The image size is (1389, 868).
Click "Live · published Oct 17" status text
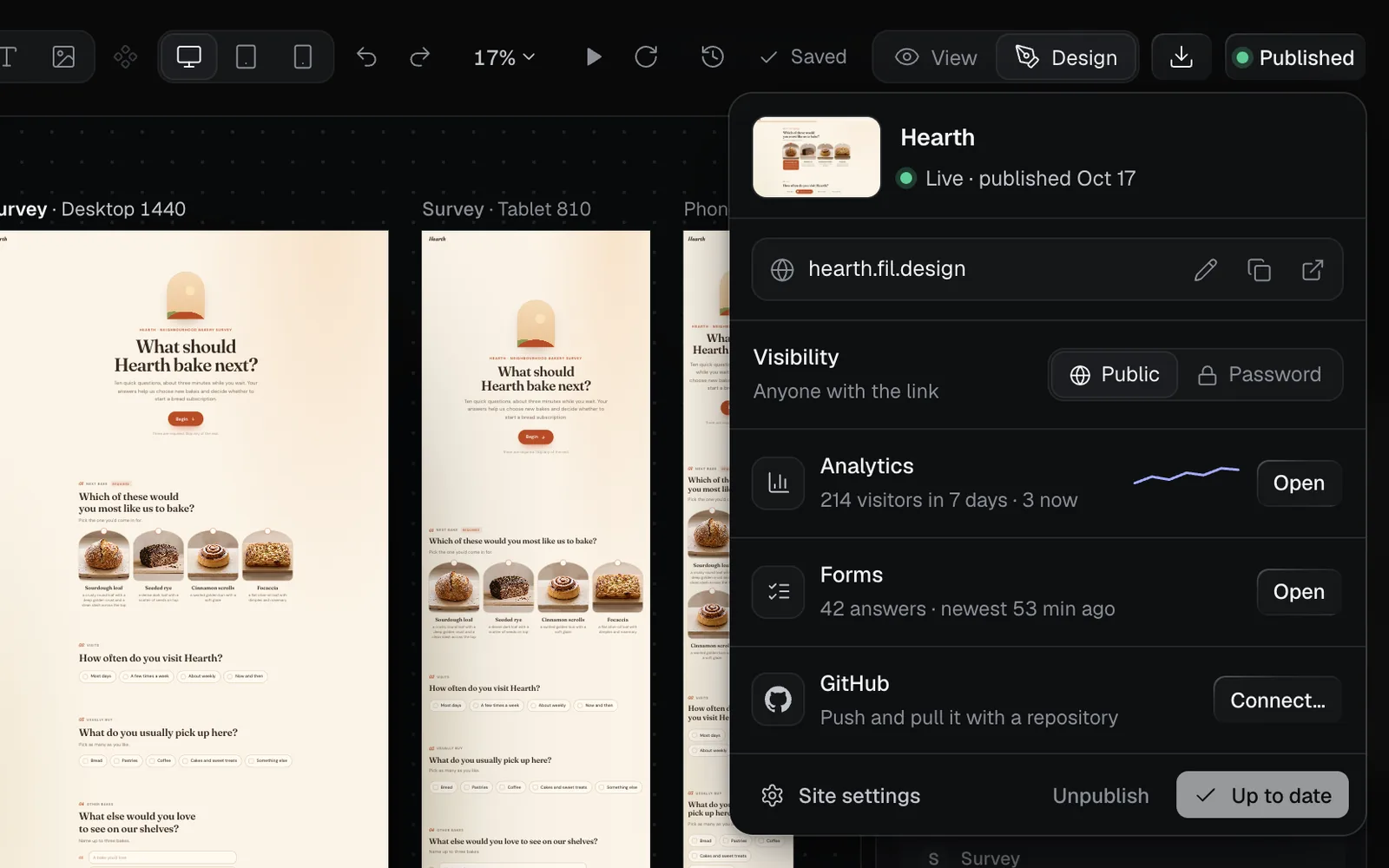coord(1030,179)
